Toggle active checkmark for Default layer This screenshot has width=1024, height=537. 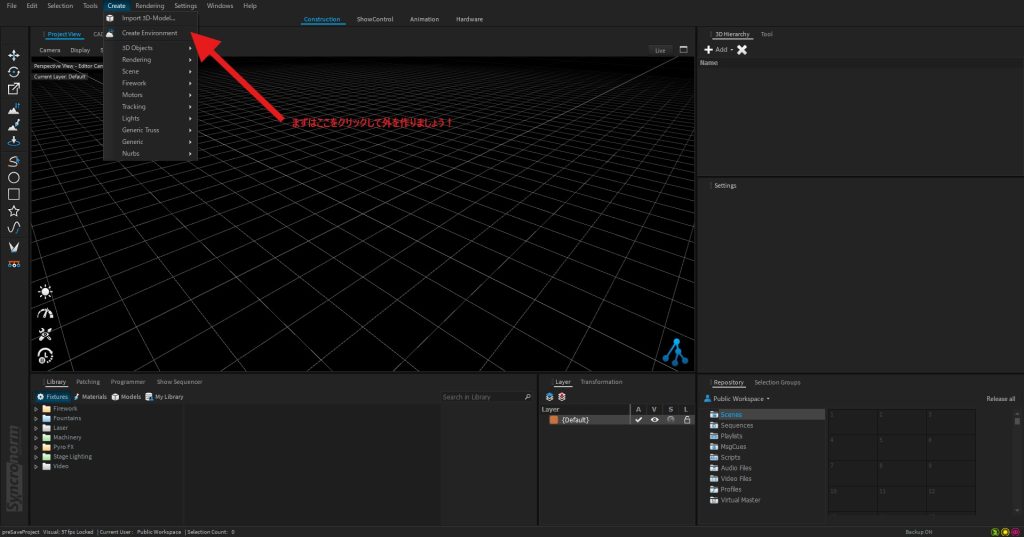click(638, 420)
